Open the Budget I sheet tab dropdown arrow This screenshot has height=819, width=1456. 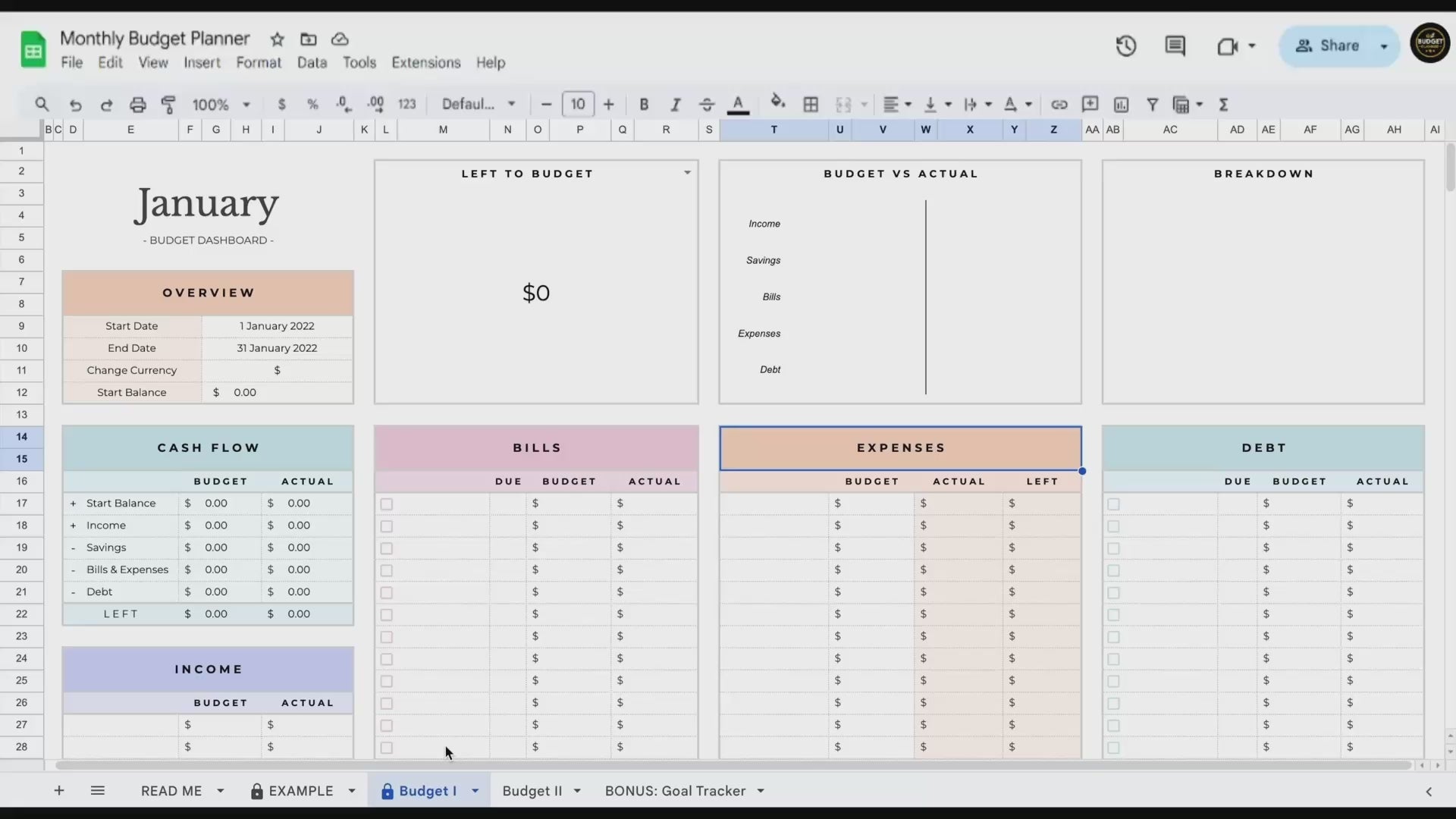(475, 791)
